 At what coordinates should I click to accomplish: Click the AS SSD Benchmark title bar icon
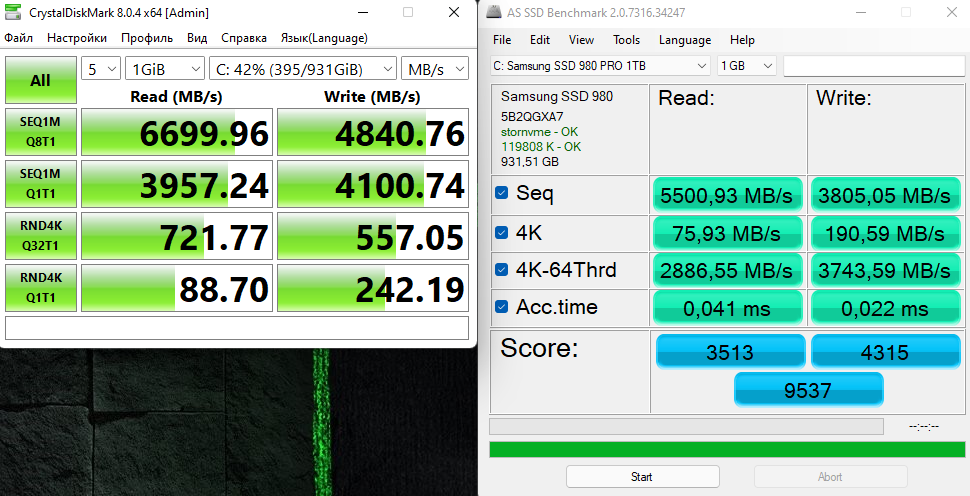494,12
